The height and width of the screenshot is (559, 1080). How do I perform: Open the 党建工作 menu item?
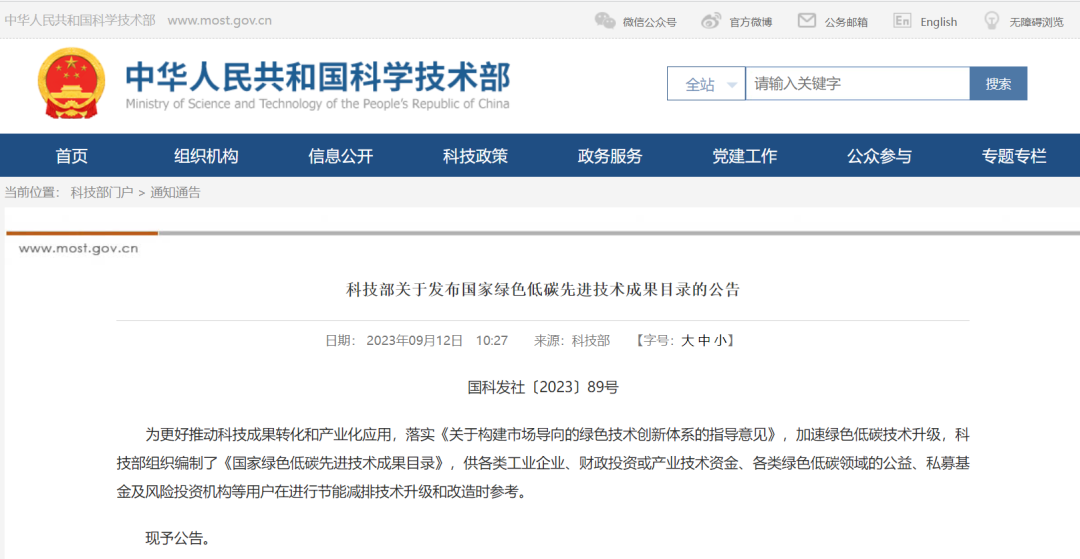coord(745,156)
